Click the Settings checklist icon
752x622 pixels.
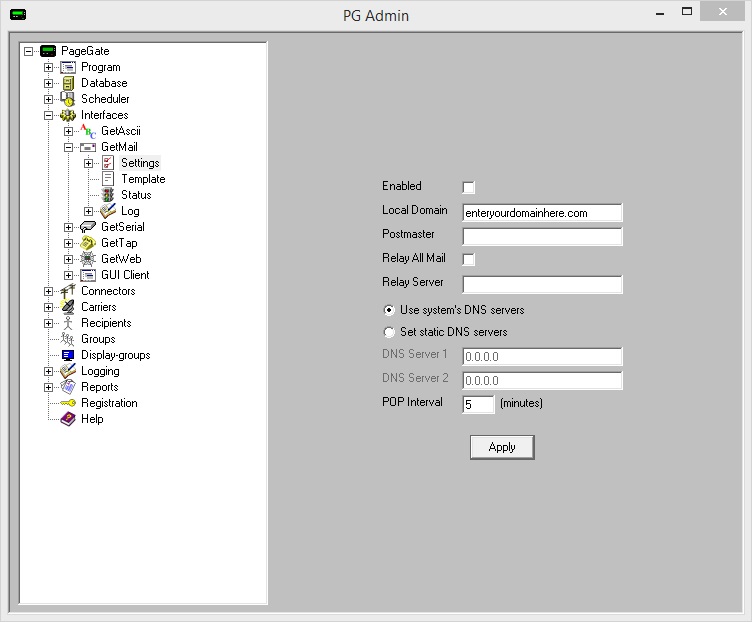coord(108,163)
